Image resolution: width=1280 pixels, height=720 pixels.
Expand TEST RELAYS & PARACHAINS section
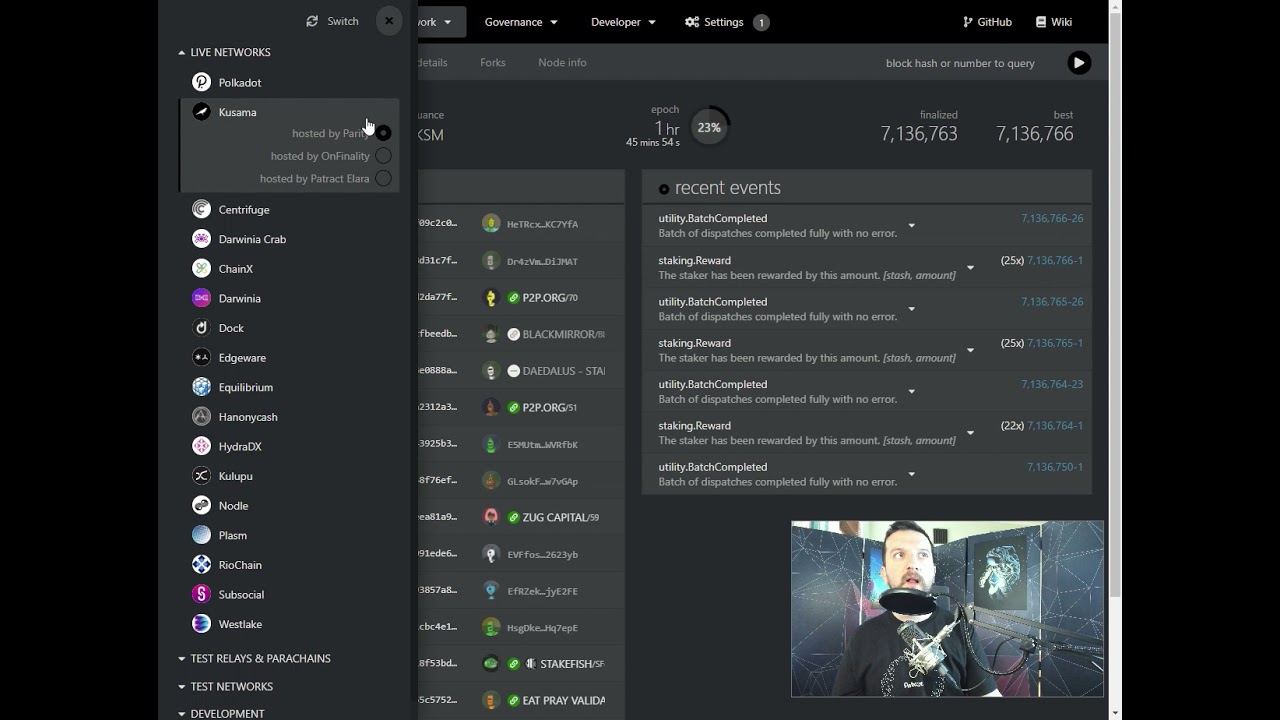(254, 658)
